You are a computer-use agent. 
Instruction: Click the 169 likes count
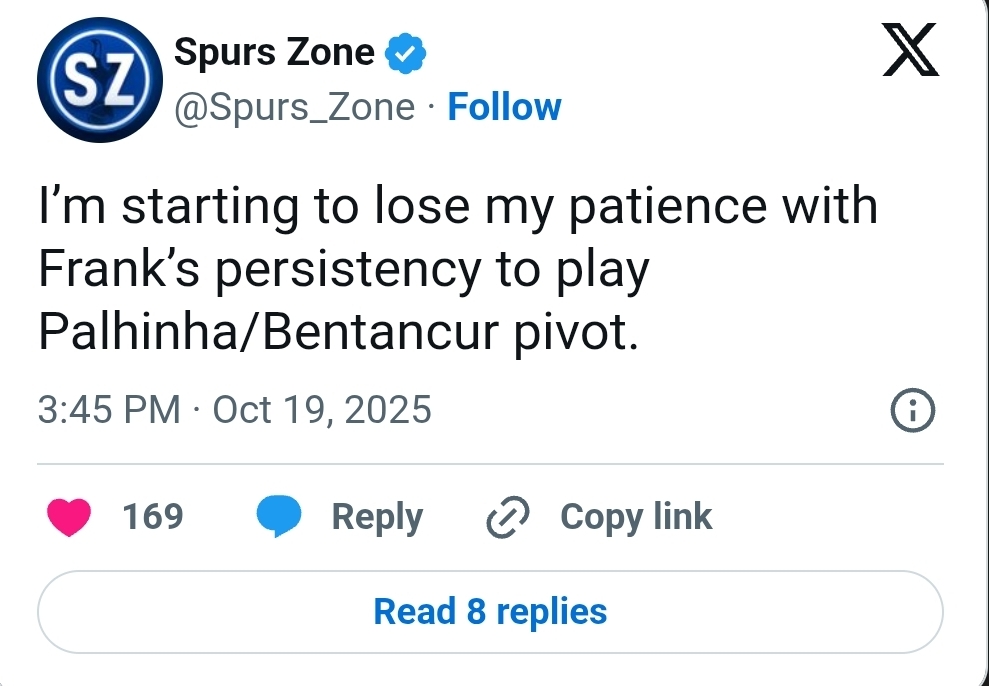(x=153, y=517)
